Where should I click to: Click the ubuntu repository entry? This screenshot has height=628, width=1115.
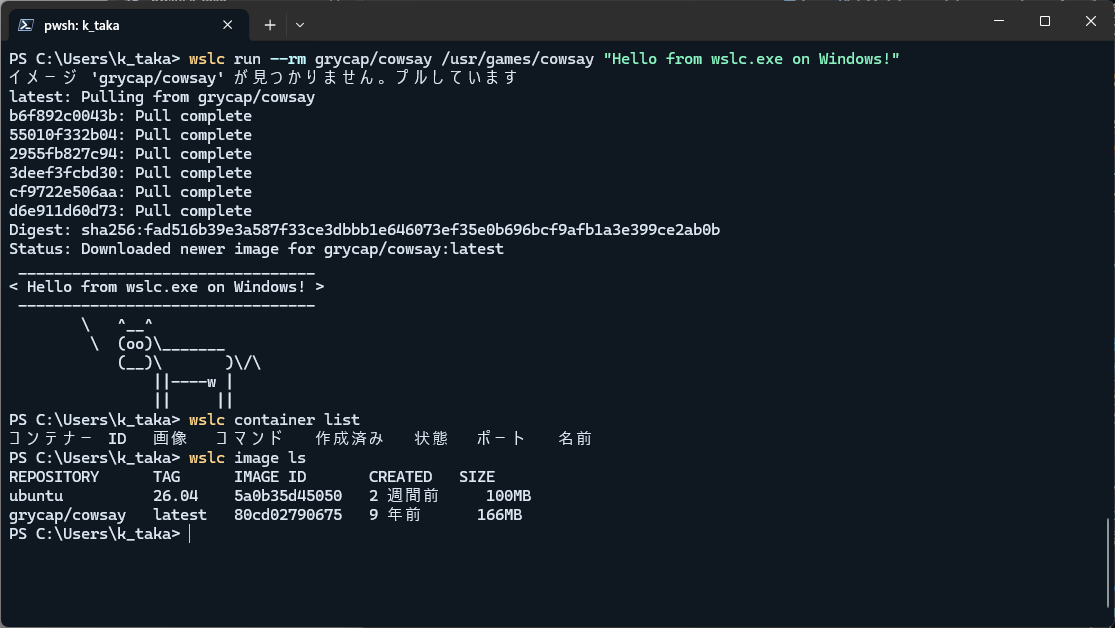pyautogui.click(x=36, y=496)
